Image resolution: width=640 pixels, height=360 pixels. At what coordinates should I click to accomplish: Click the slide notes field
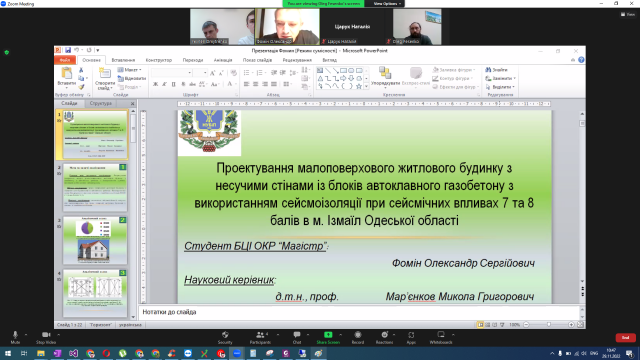click(359, 312)
